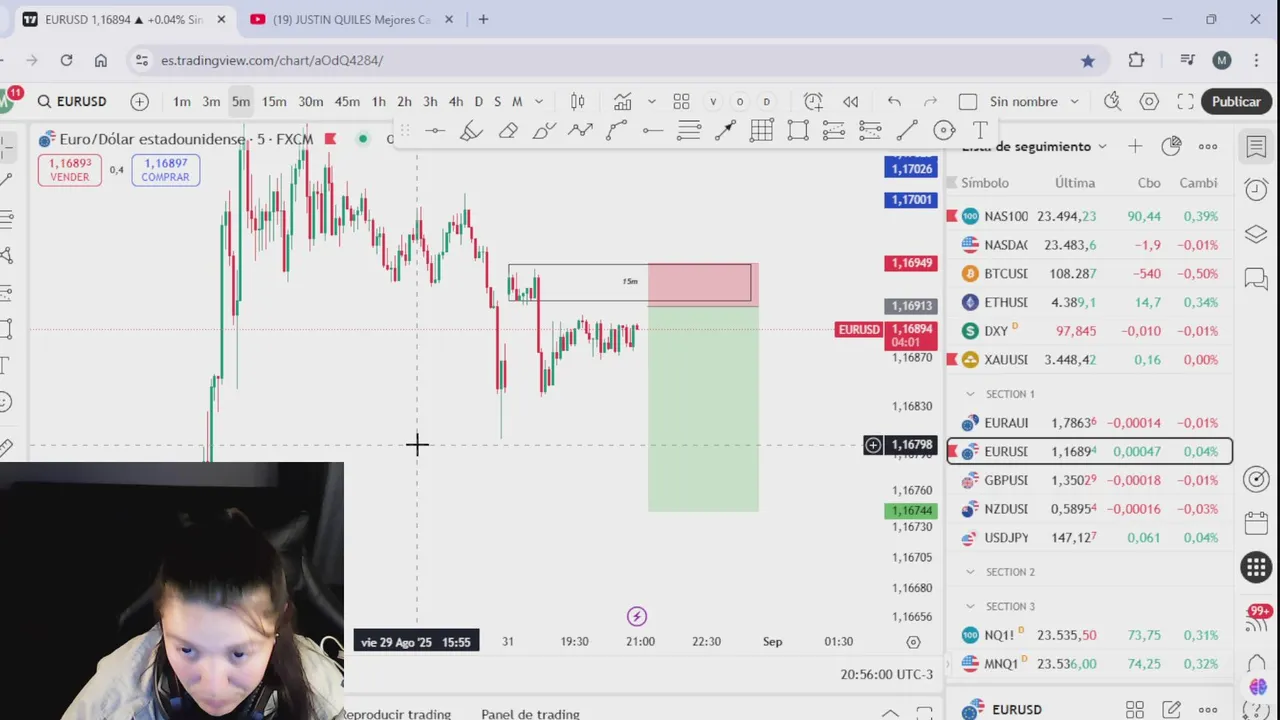Collapse SECTION 2 in the watchlist
1280x720 pixels.
tap(969, 572)
